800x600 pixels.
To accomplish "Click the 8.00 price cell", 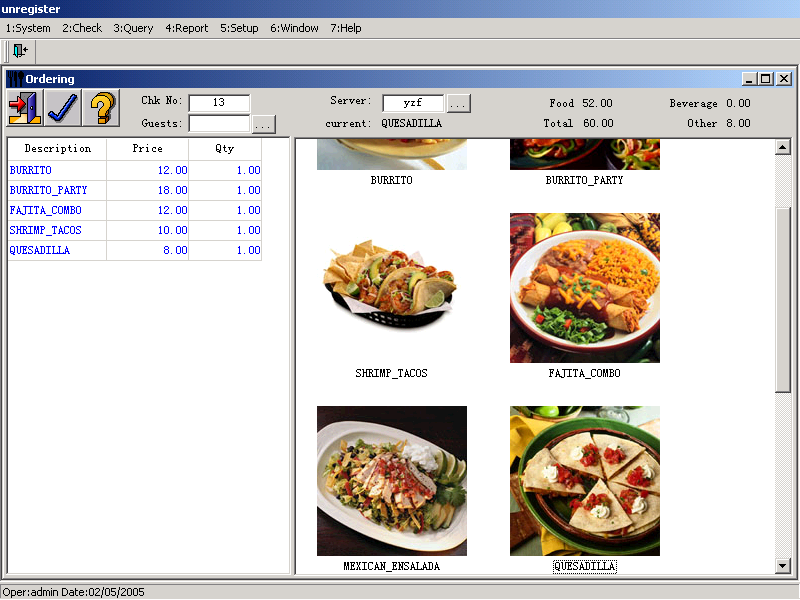I will point(147,250).
